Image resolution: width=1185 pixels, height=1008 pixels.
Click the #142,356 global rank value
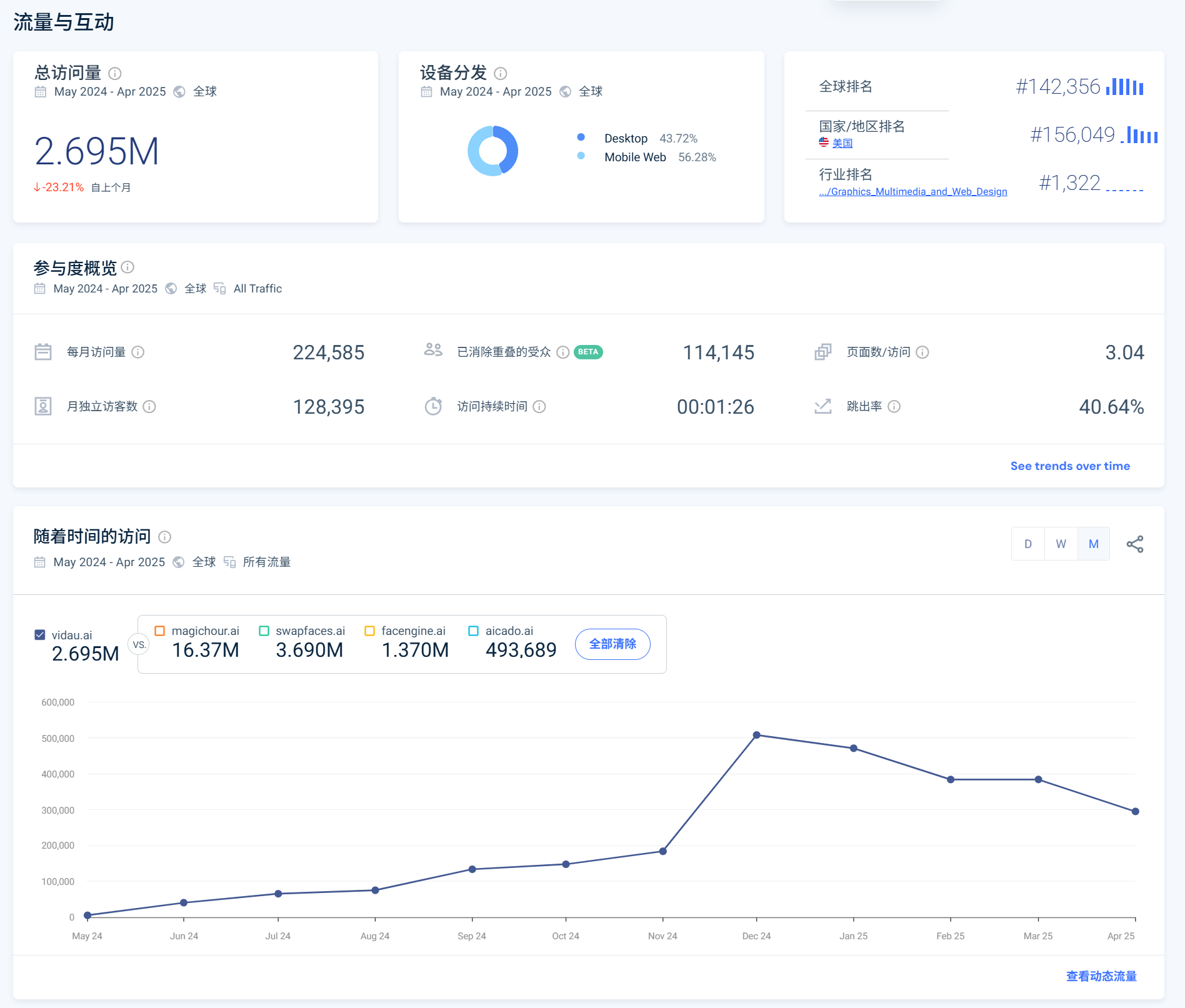pyautogui.click(x=1058, y=87)
